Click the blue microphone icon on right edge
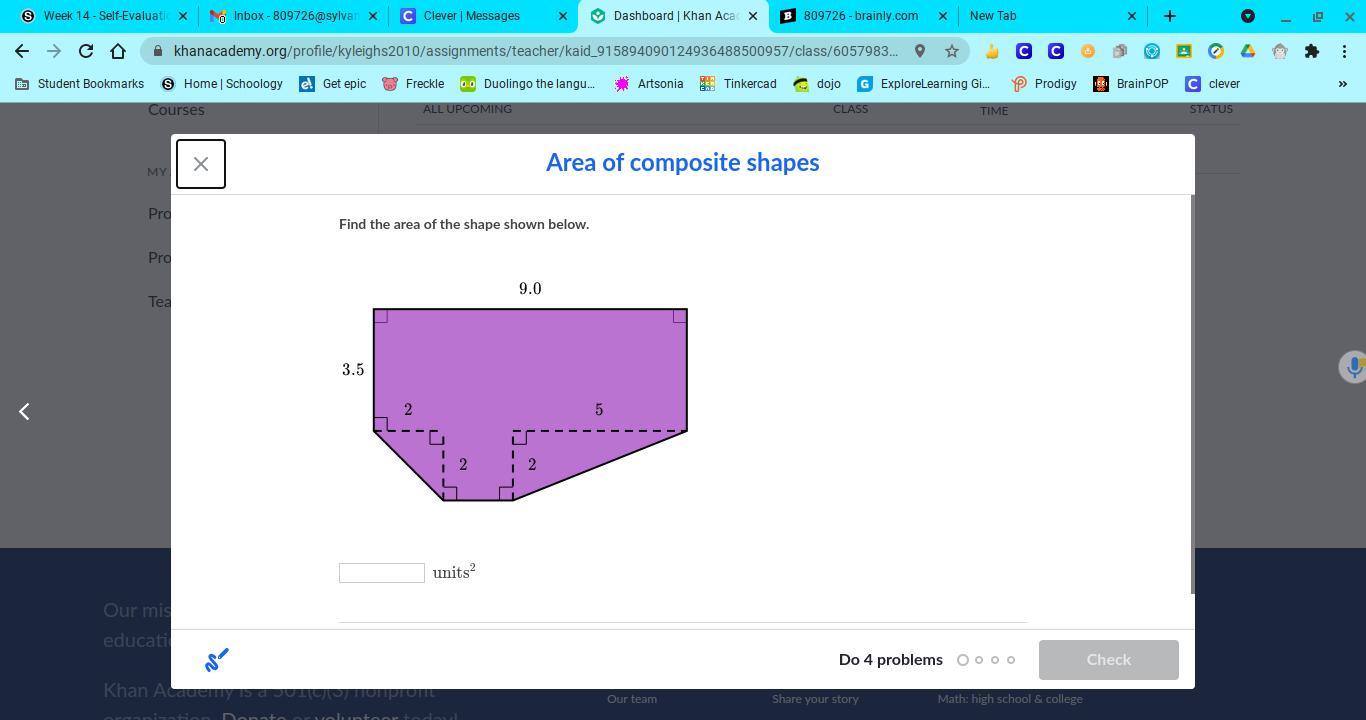 click(x=1353, y=367)
